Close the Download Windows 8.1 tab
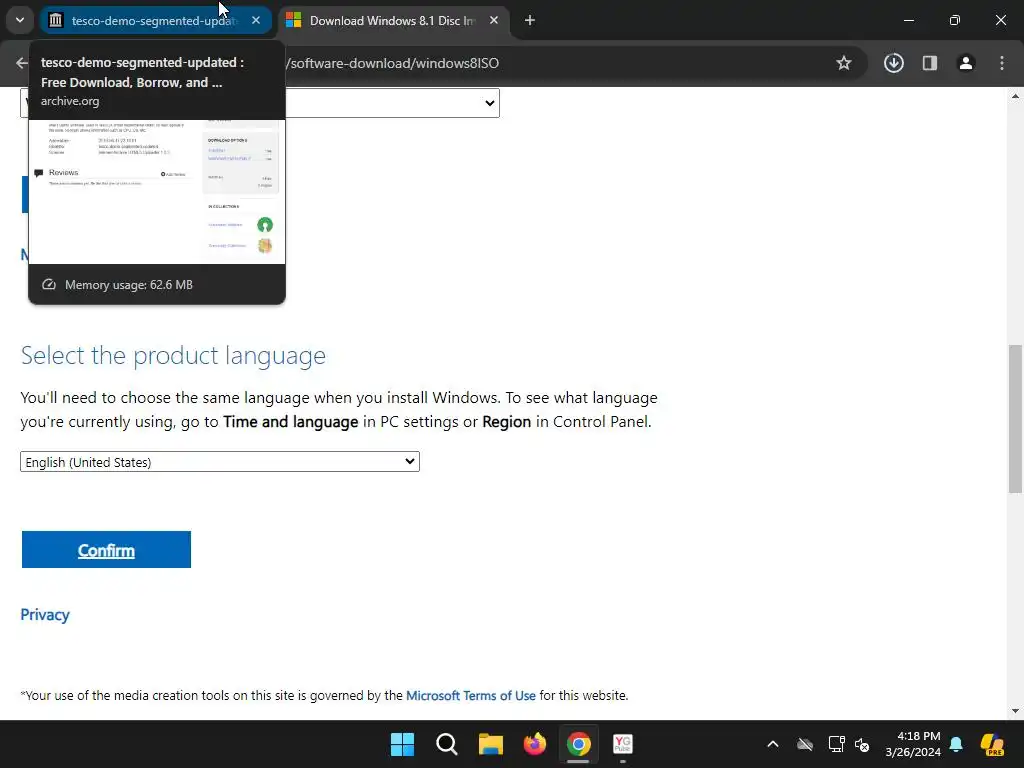Screen dimensions: 1024x768 tap(494, 20)
